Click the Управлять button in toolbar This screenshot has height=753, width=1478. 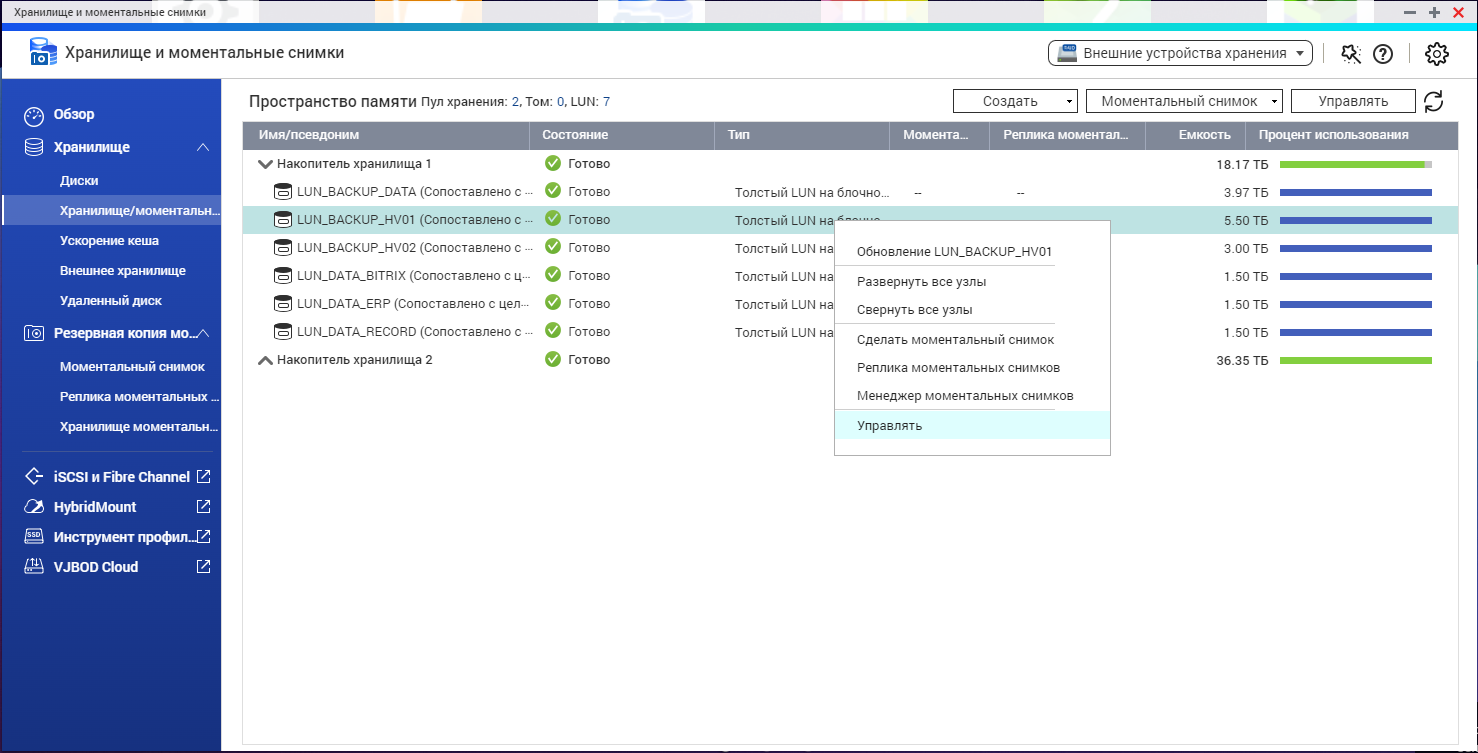click(1353, 101)
